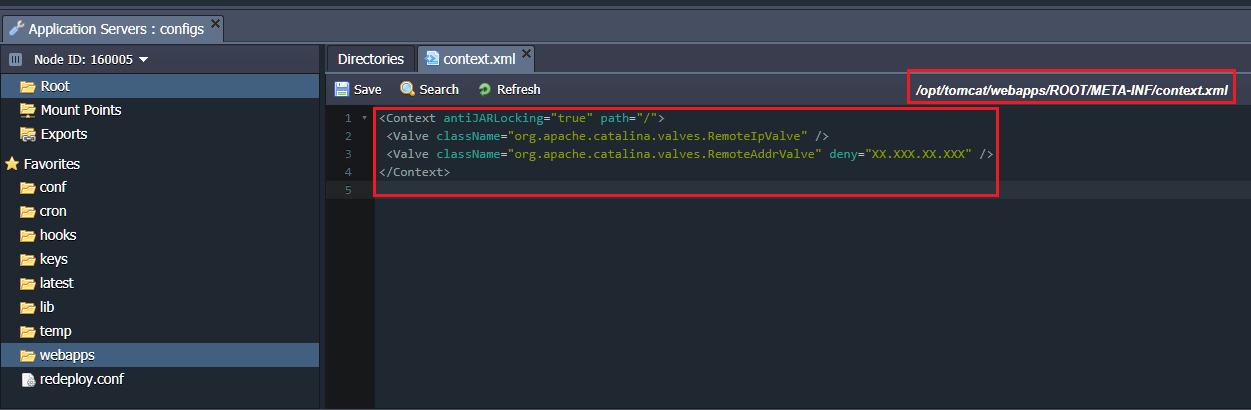Open the hooks favorites folder
Image resolution: width=1251 pixels, height=410 pixels.
pyautogui.click(x=58, y=235)
